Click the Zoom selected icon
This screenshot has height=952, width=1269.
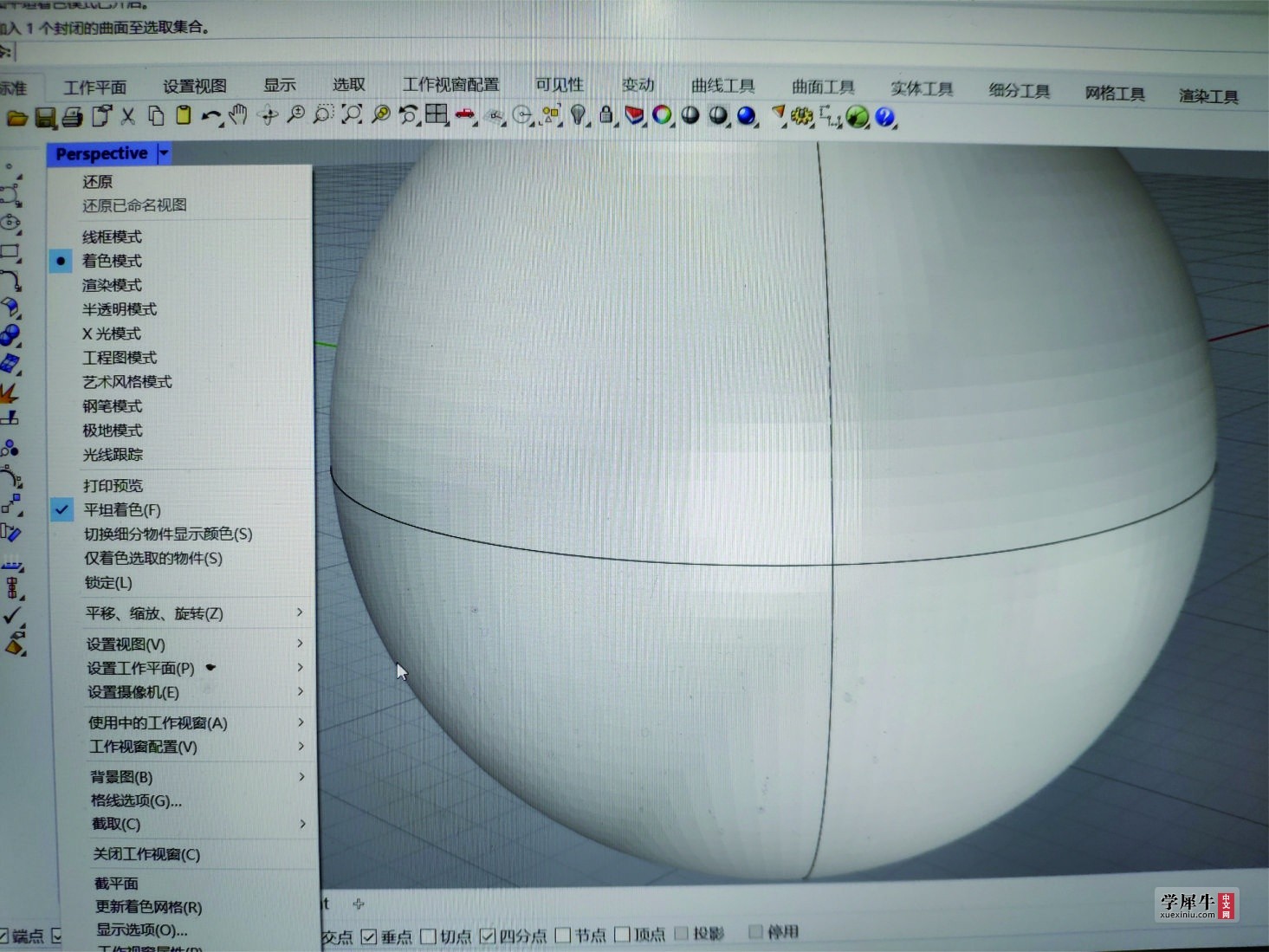point(380,113)
